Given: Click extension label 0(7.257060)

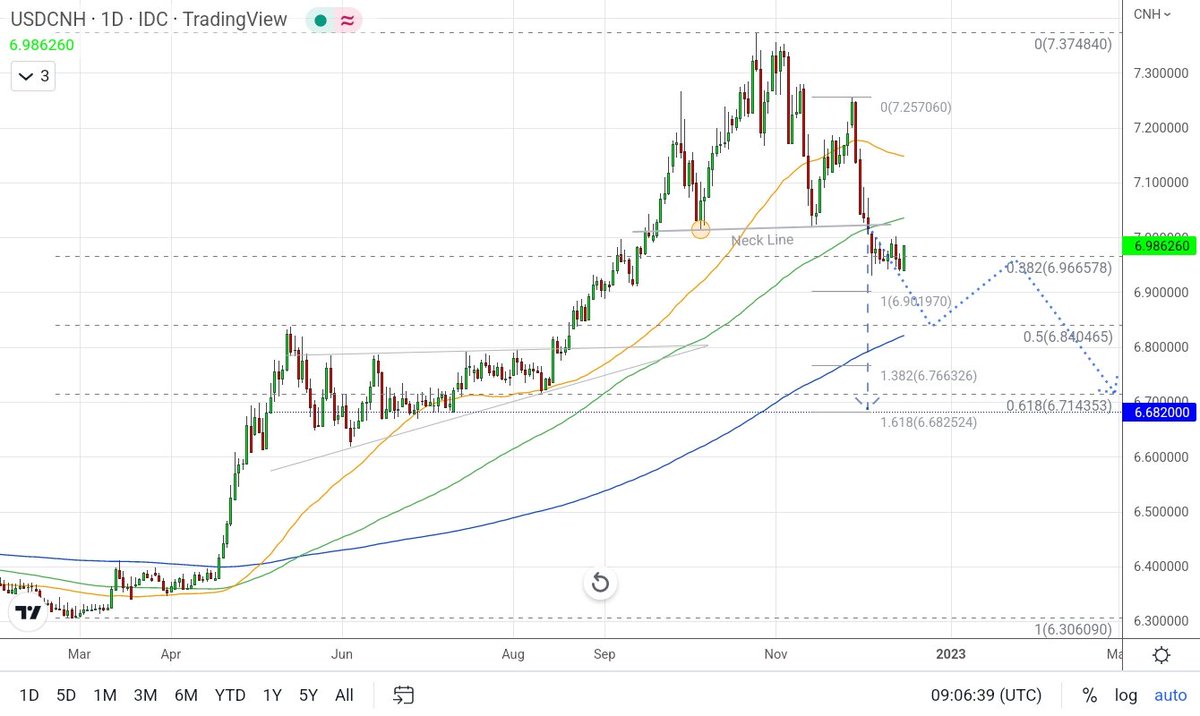Looking at the screenshot, I should (x=916, y=107).
